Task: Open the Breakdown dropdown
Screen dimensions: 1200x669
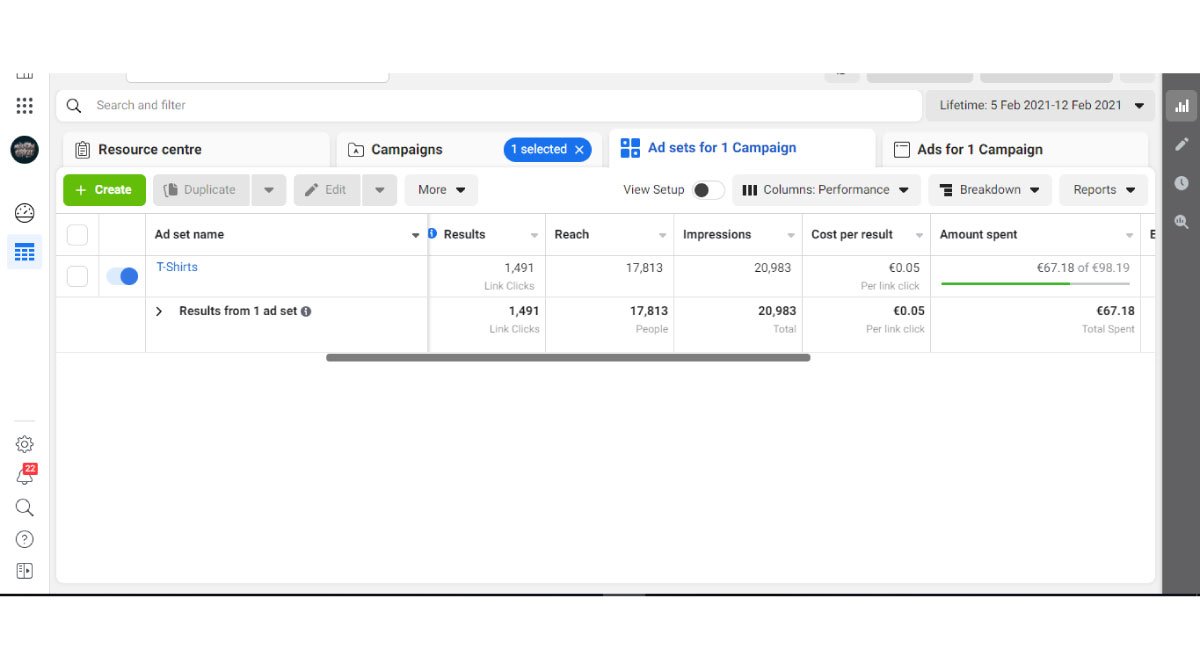Action: [x=989, y=190]
